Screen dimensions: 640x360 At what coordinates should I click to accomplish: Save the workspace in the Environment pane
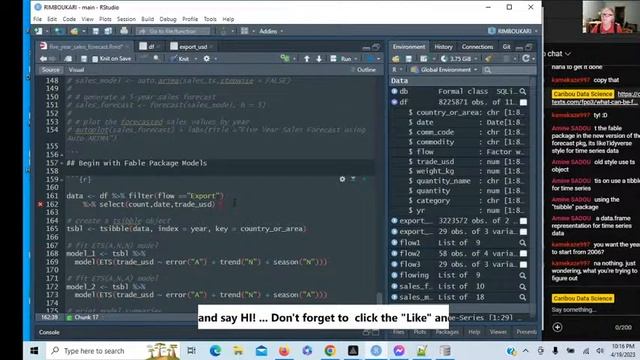[408, 59]
